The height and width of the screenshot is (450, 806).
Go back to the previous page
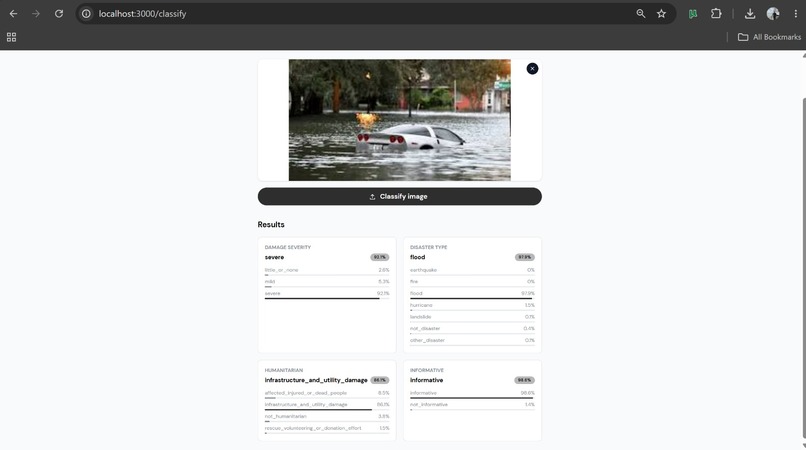(13, 14)
